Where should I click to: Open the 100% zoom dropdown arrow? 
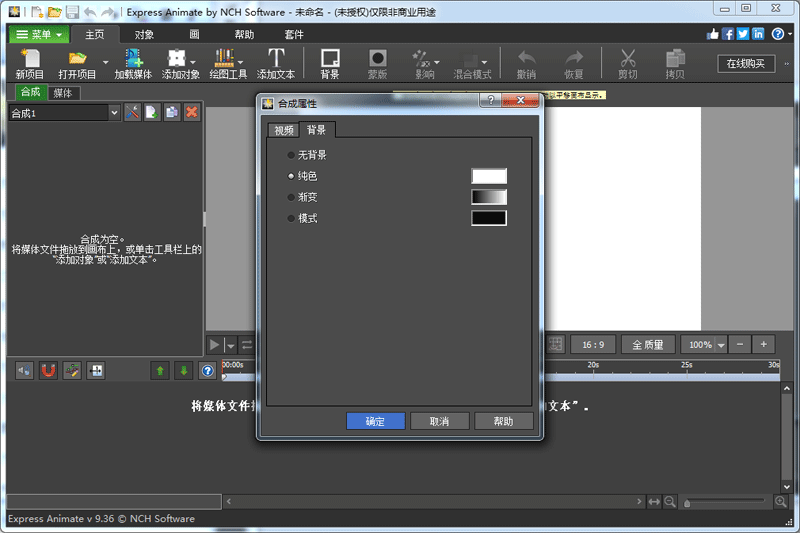(721, 345)
